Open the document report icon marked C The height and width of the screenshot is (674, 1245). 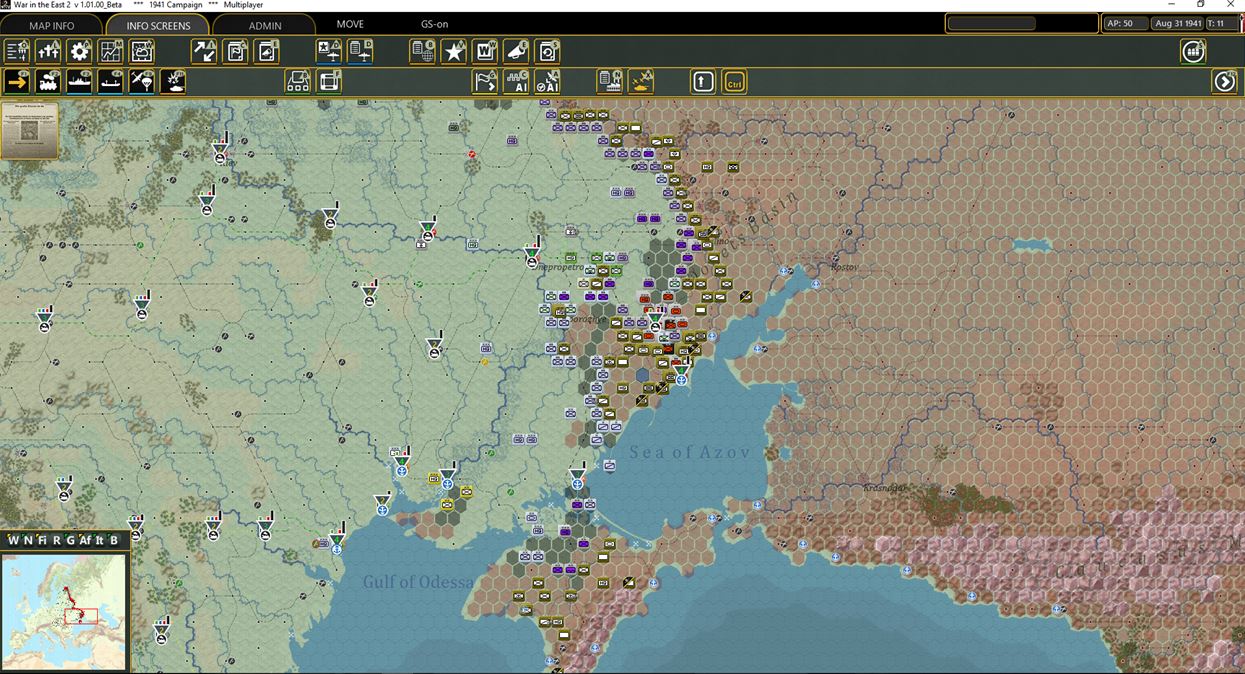[x=236, y=51]
